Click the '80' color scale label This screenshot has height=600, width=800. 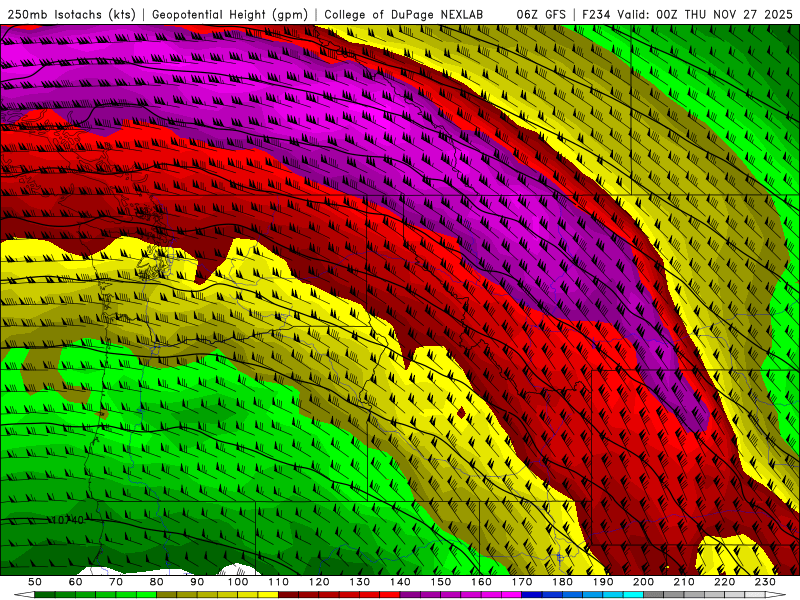(x=157, y=582)
